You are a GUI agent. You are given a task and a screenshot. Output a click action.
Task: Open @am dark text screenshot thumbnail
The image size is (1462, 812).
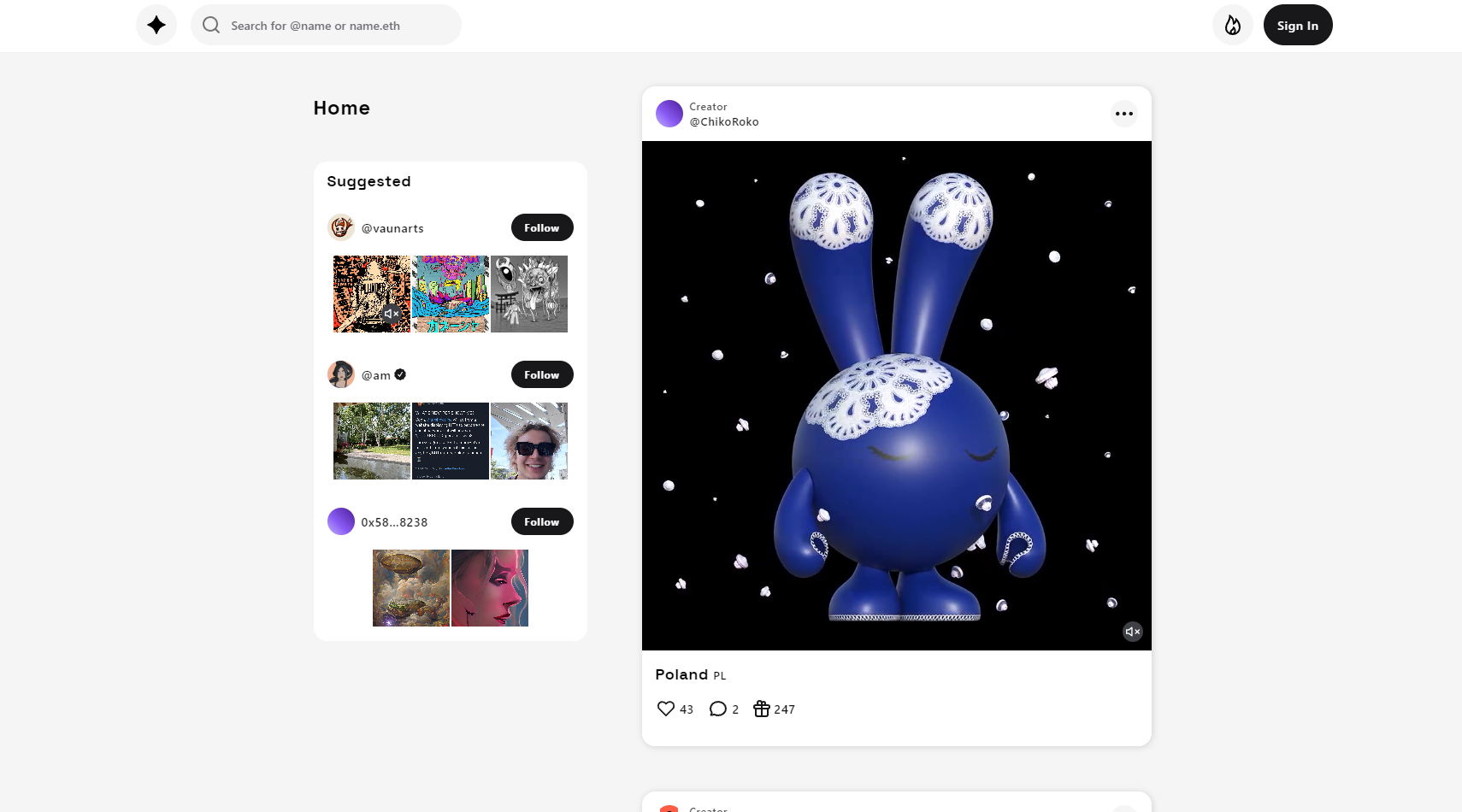point(451,441)
